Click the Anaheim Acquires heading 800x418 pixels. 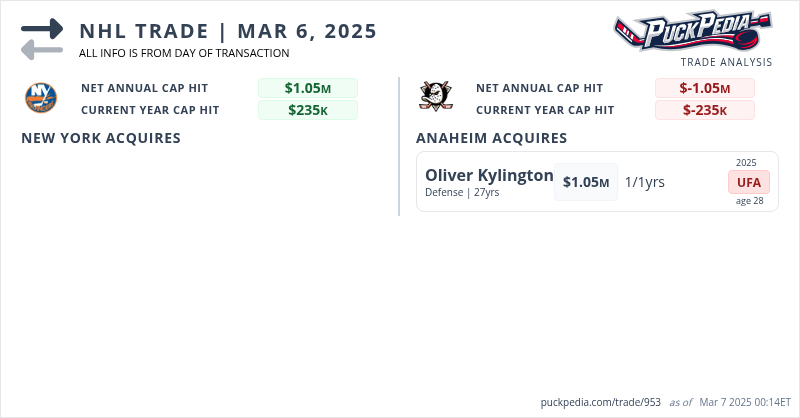point(492,138)
